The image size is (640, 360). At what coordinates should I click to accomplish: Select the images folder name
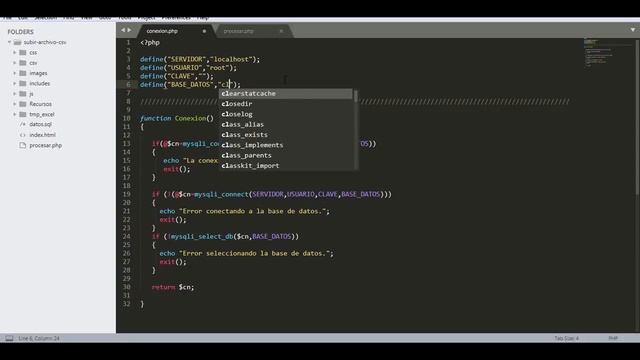(x=38, y=73)
